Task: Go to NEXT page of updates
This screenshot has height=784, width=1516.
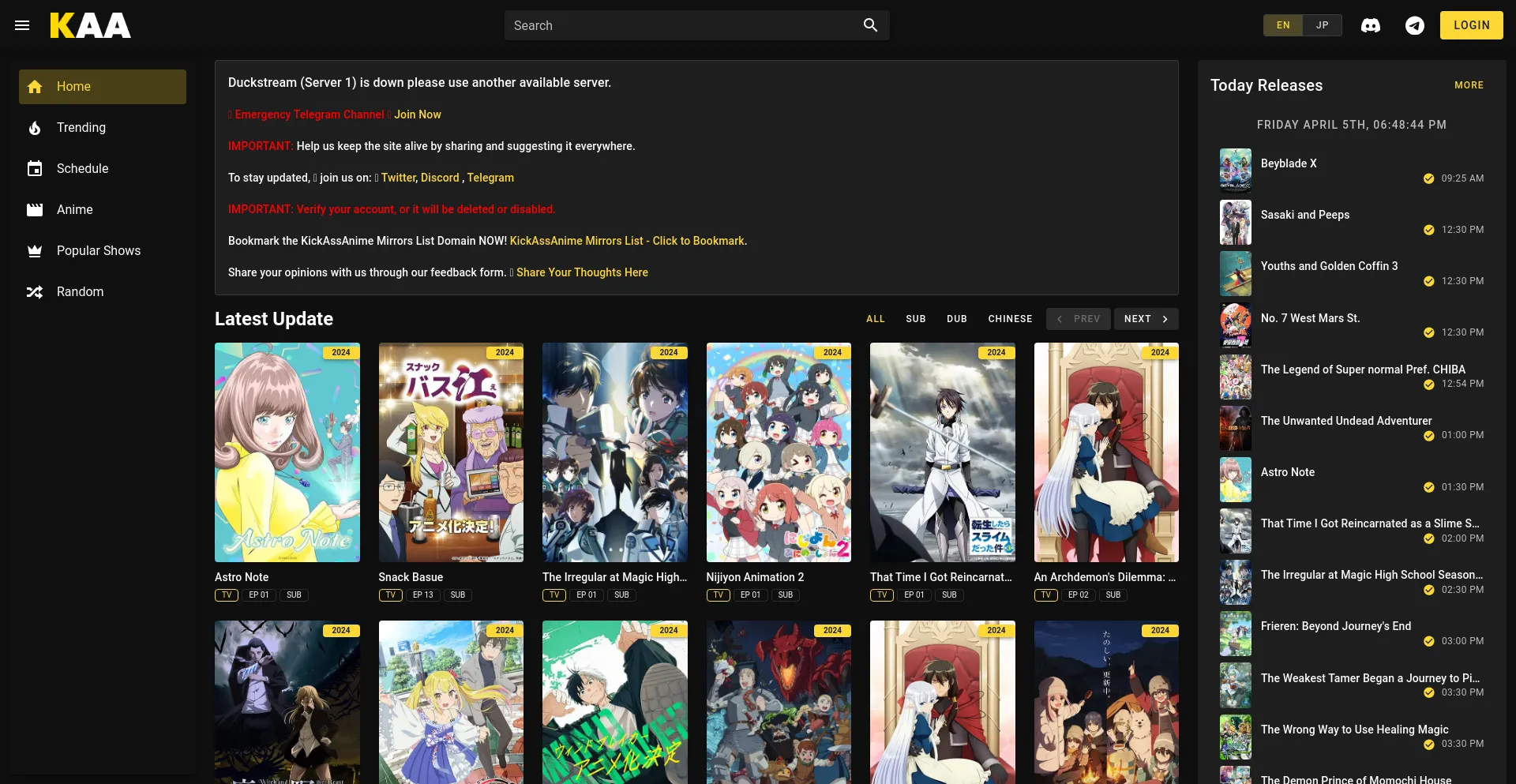Action: [x=1146, y=319]
